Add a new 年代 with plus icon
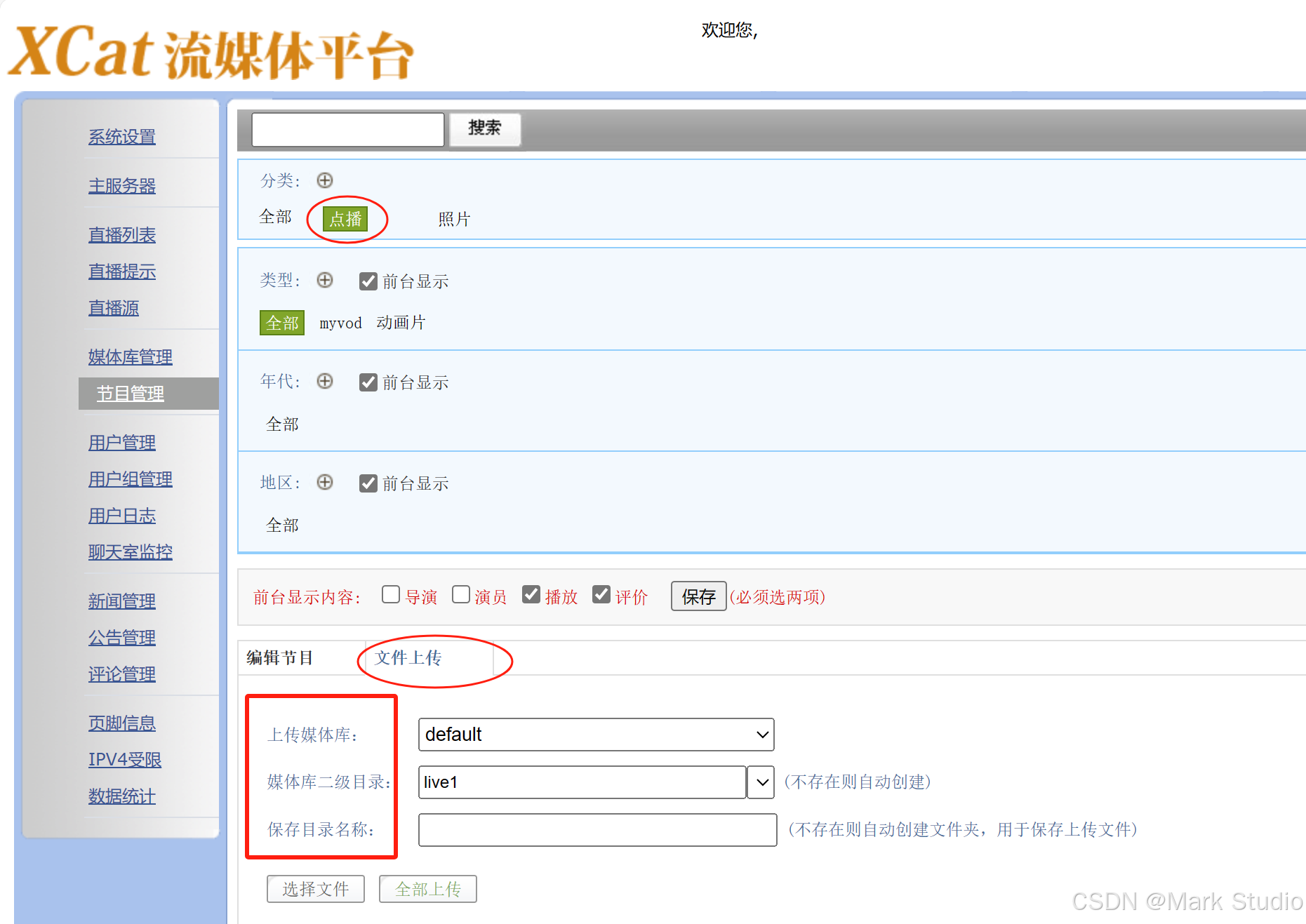 [324, 381]
